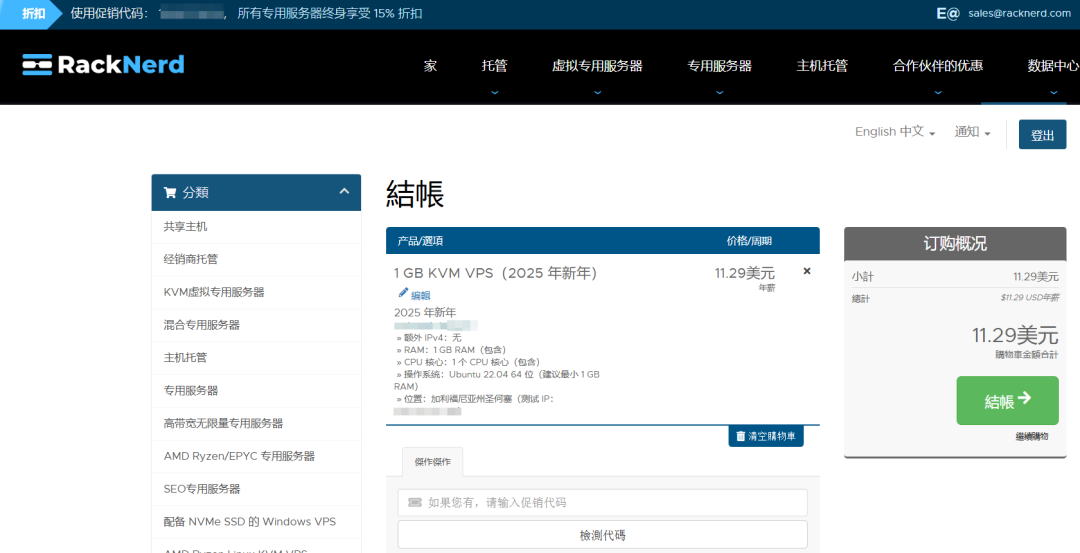The image size is (1080, 553).
Task: Expand the 合作伙伴的优惠 chevron
Action: pyautogui.click(x=937, y=92)
